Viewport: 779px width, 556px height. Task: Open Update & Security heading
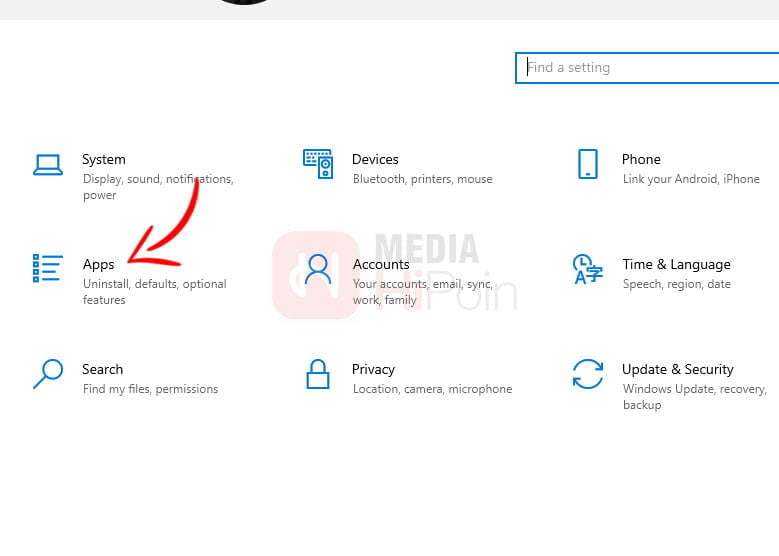[x=678, y=370]
